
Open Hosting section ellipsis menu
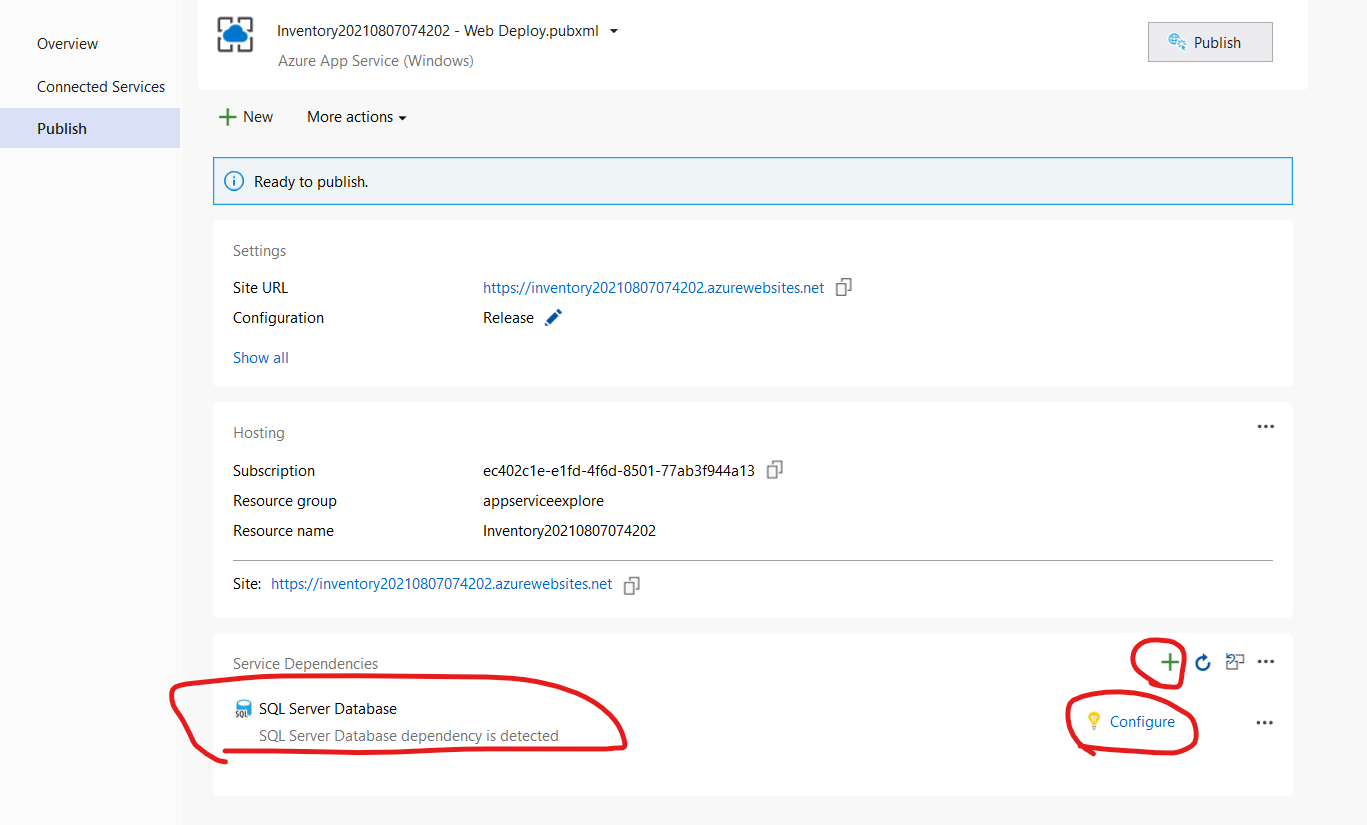click(x=1265, y=426)
